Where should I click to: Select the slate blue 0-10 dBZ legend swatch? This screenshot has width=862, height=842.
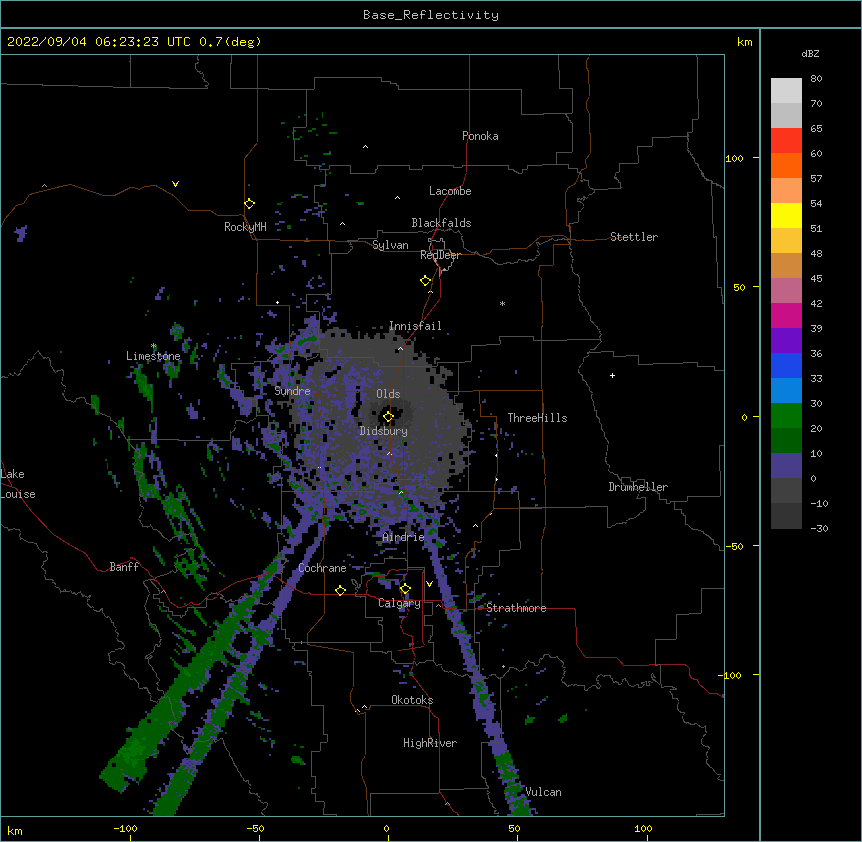point(786,466)
